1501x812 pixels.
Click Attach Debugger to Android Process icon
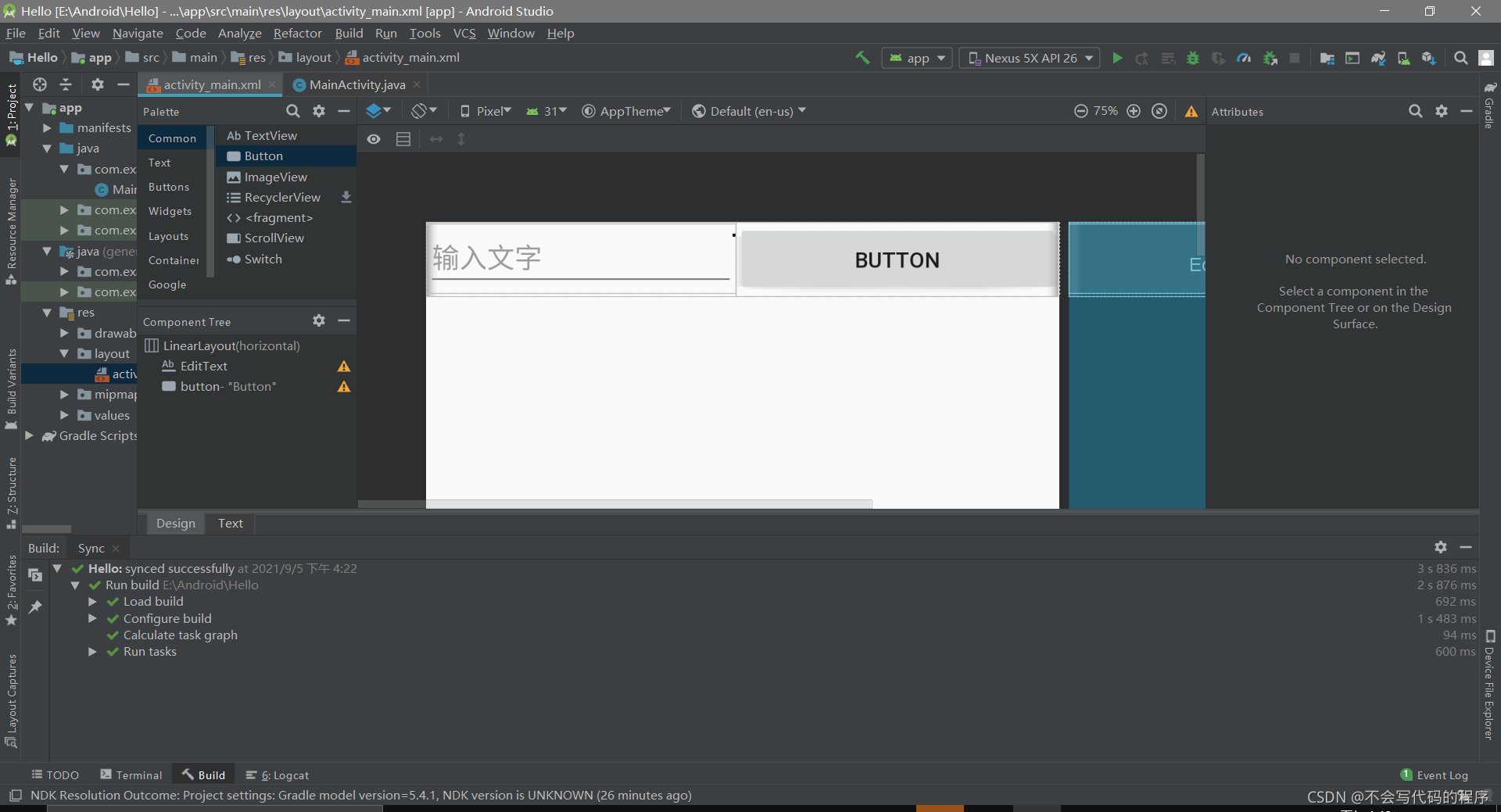click(1270, 58)
